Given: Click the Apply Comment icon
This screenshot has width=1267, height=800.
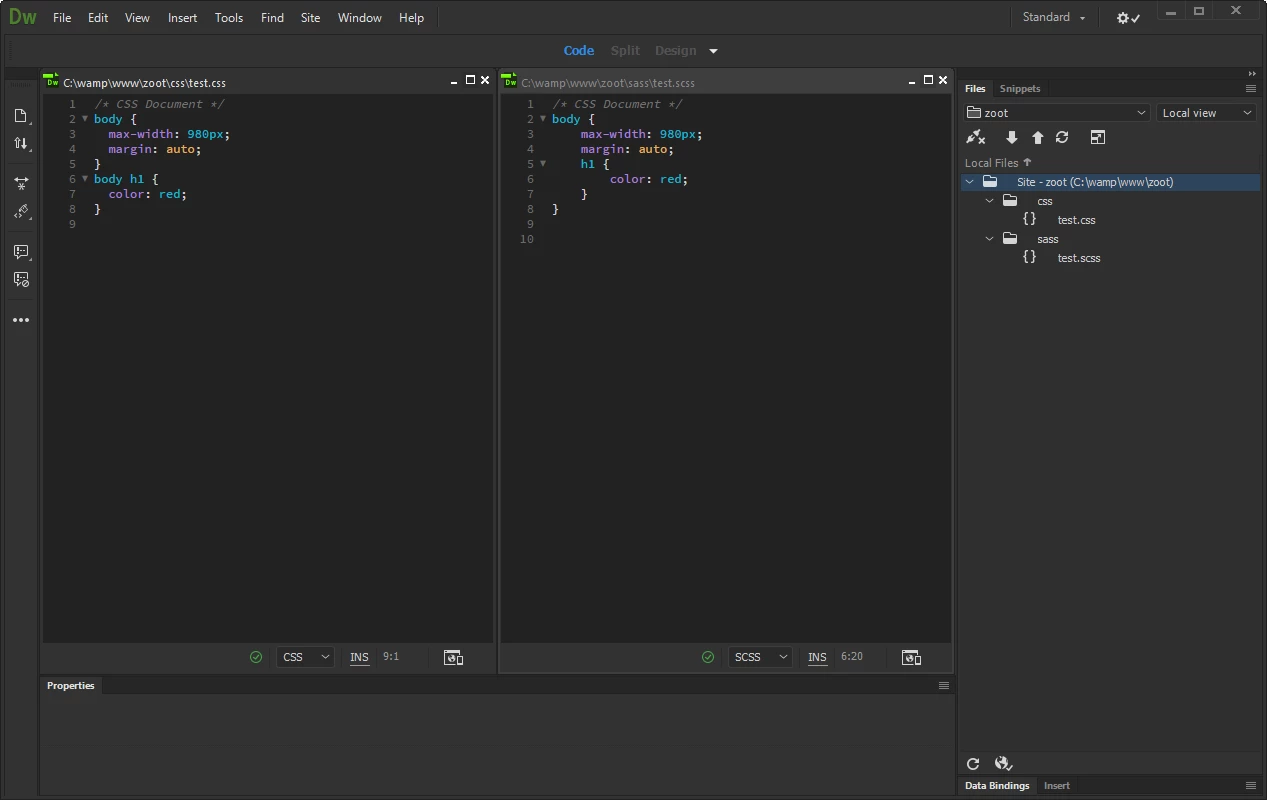Looking at the screenshot, I should 21,252.
